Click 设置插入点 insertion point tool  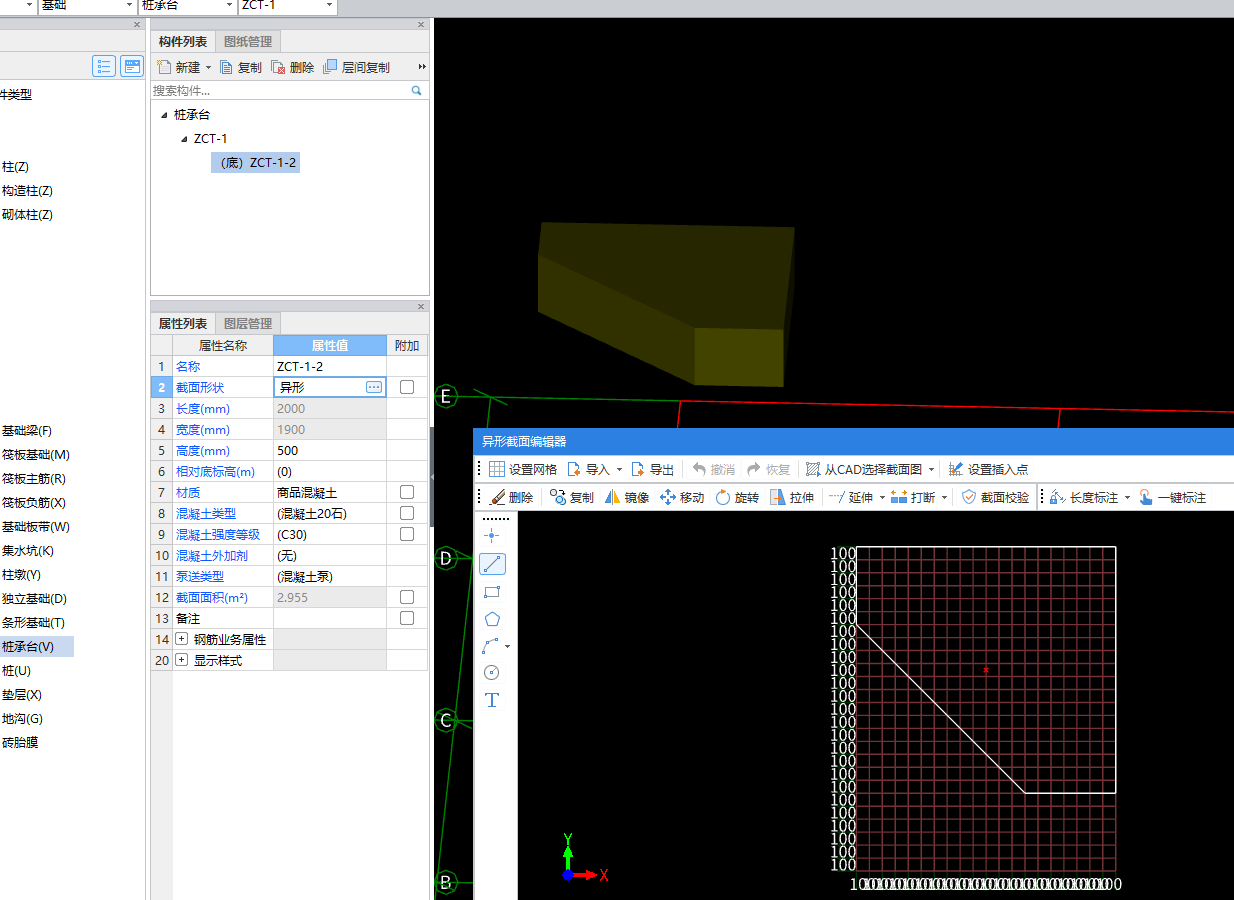(988, 469)
